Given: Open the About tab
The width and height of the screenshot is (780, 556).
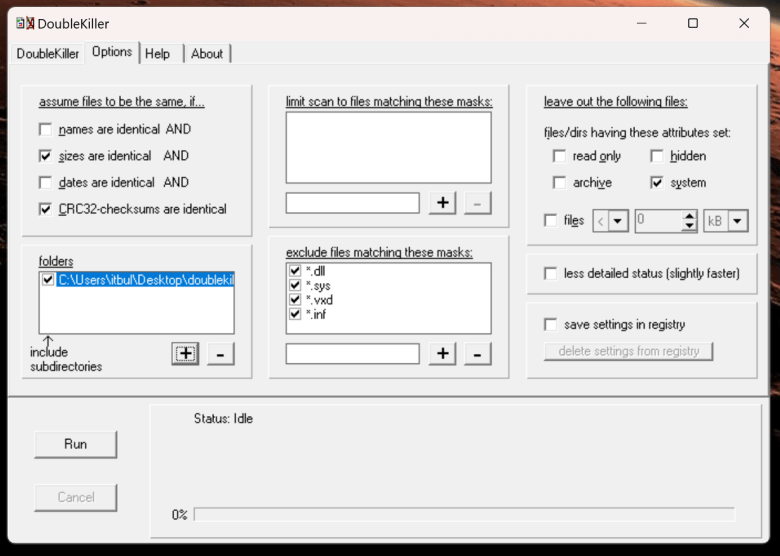Looking at the screenshot, I should [207, 54].
